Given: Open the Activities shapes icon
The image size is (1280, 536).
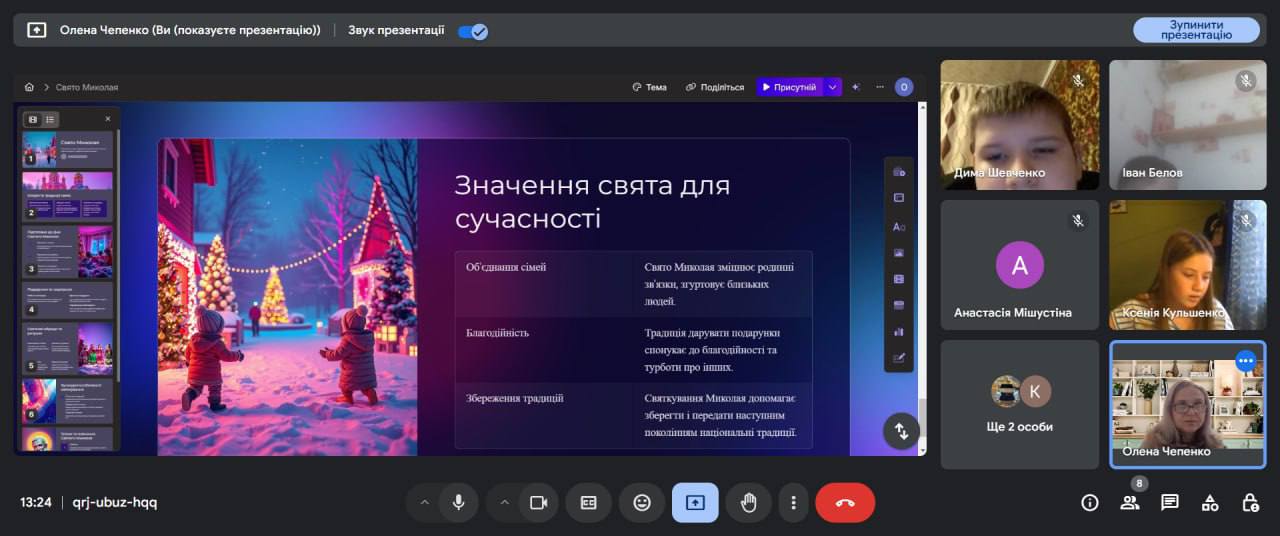Looking at the screenshot, I should 1210,503.
